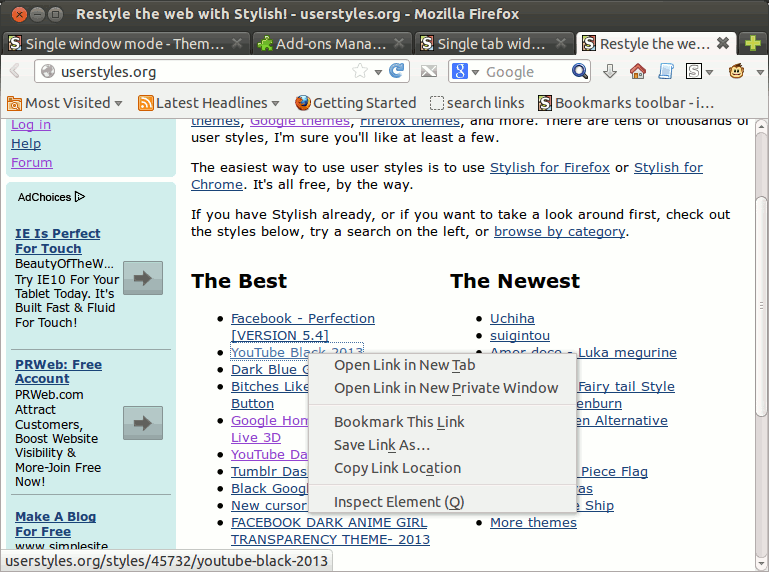Click the IE Is Perfect ad arrow button
Image resolution: width=769 pixels, height=572 pixels.
pos(142,278)
